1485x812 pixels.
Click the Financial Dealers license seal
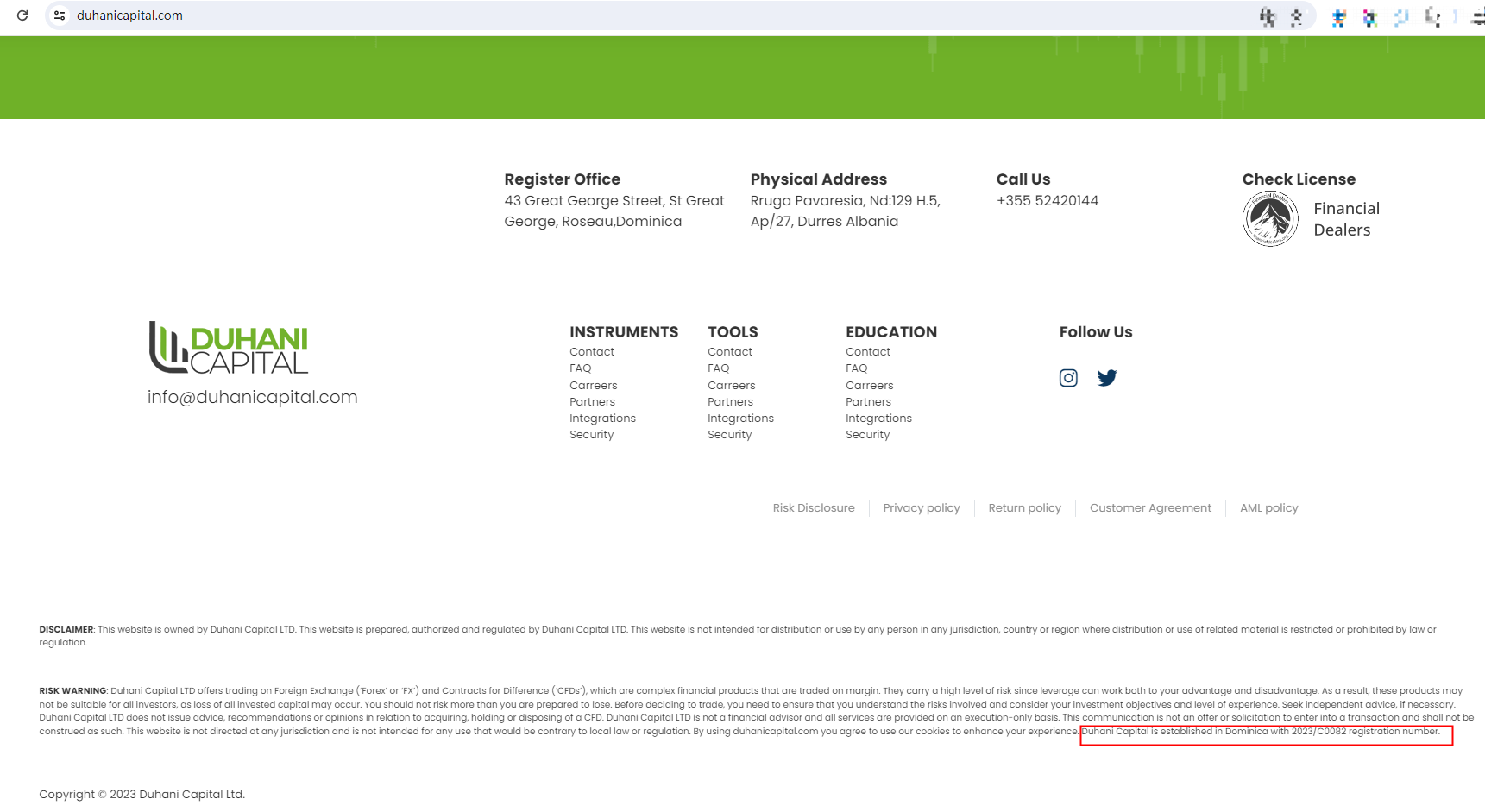coord(1270,219)
